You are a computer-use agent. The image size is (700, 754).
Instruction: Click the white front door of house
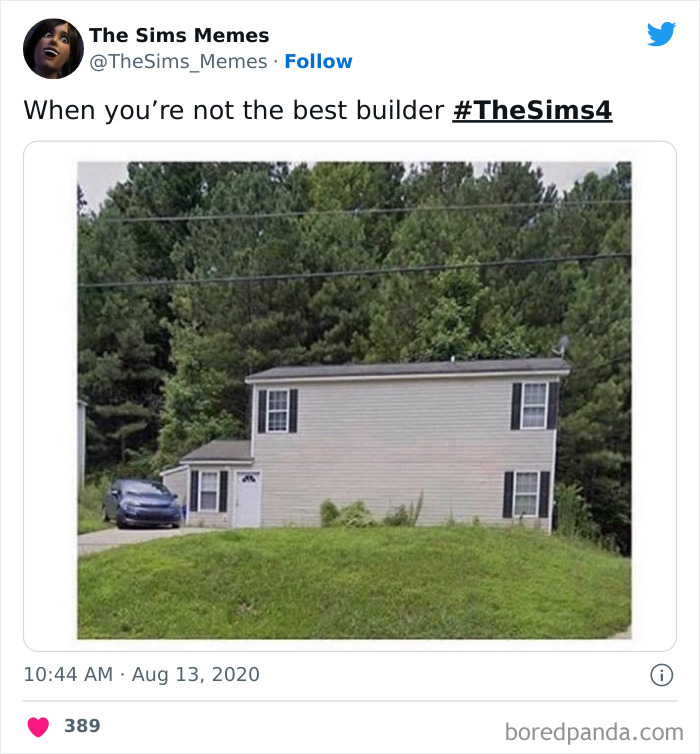click(248, 499)
